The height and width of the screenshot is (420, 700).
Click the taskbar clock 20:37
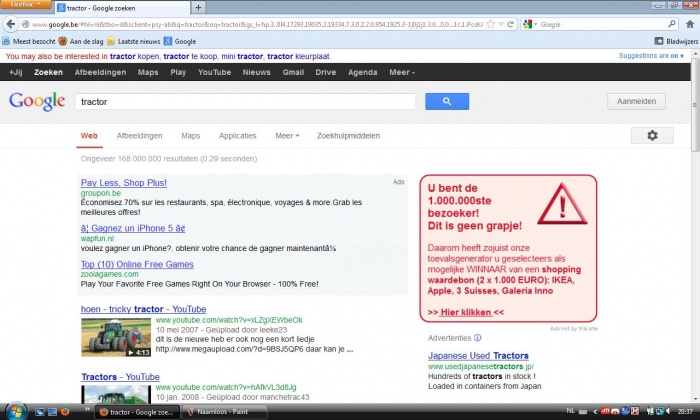685,411
